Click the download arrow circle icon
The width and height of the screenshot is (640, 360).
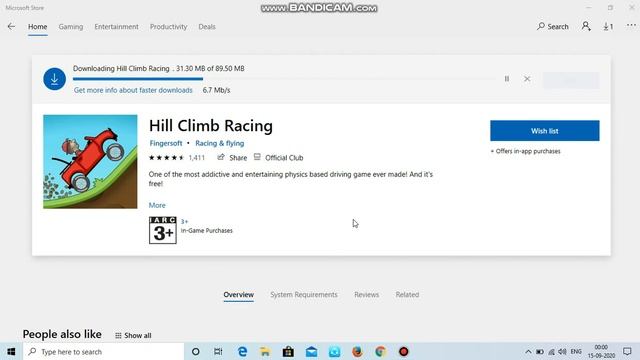[x=54, y=79]
